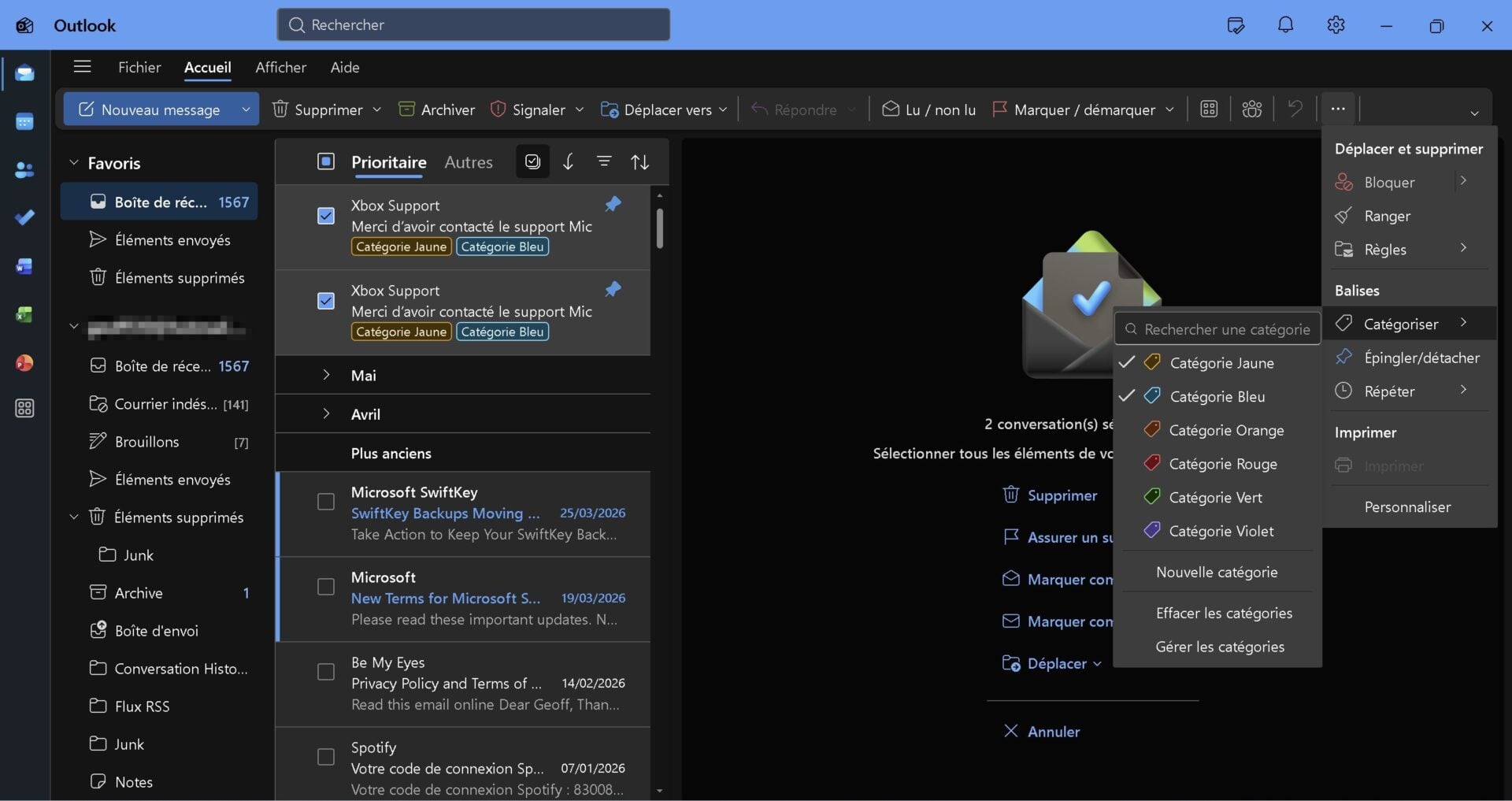1512x801 pixels.
Task: Open the notifications bell
Action: click(x=1285, y=25)
